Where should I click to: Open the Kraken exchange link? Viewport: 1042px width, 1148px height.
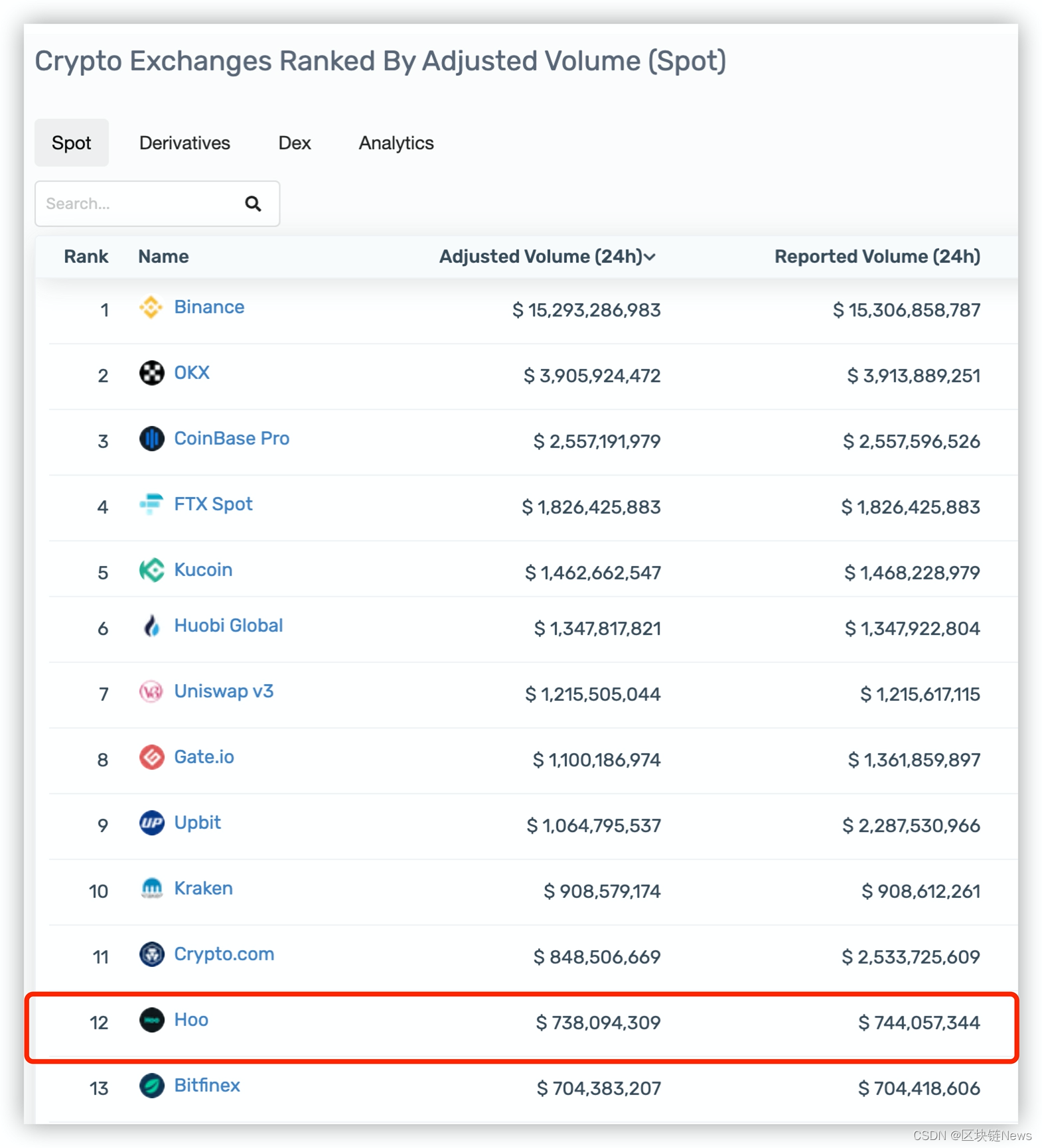pos(203,889)
